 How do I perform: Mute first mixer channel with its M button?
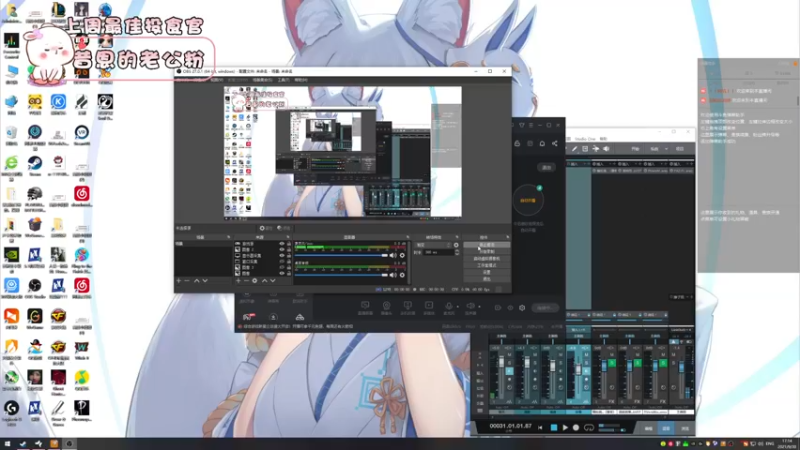(509, 355)
